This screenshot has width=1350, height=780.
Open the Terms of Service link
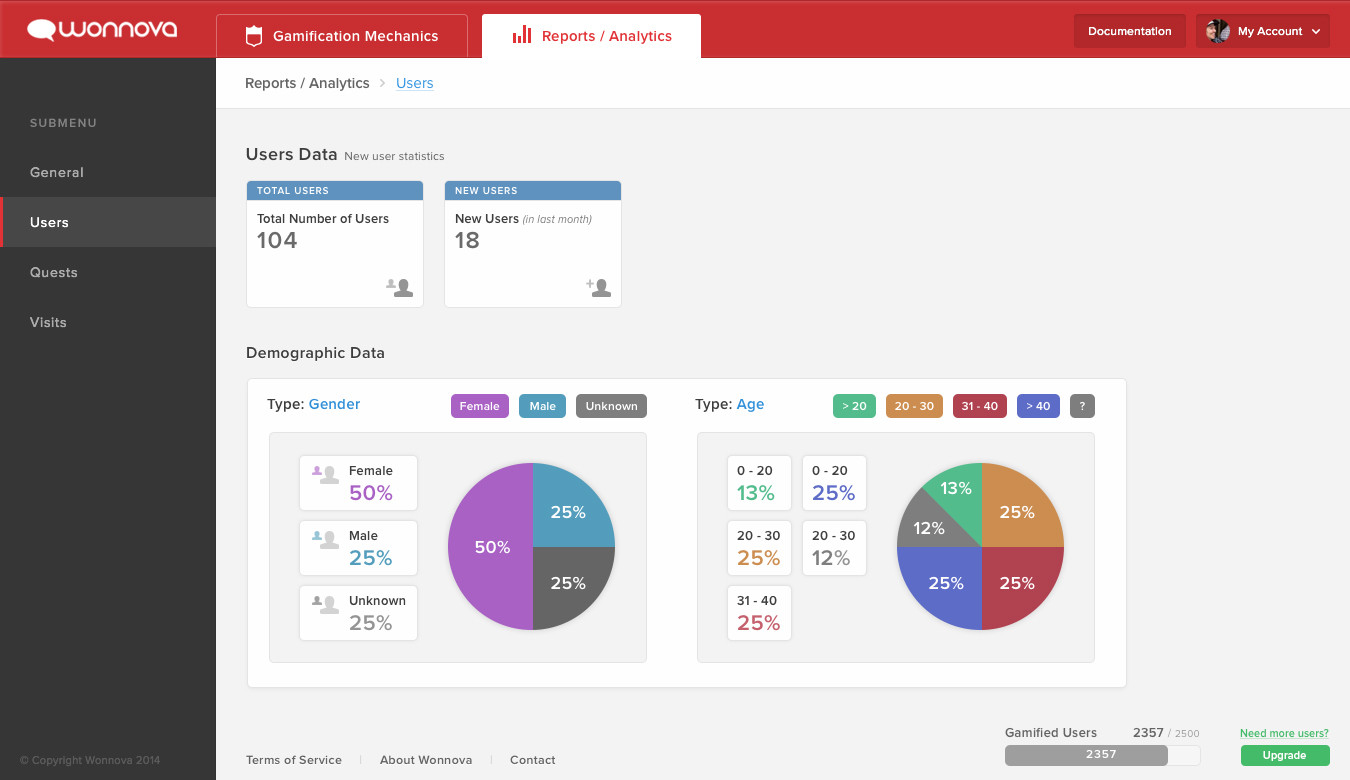pos(294,760)
